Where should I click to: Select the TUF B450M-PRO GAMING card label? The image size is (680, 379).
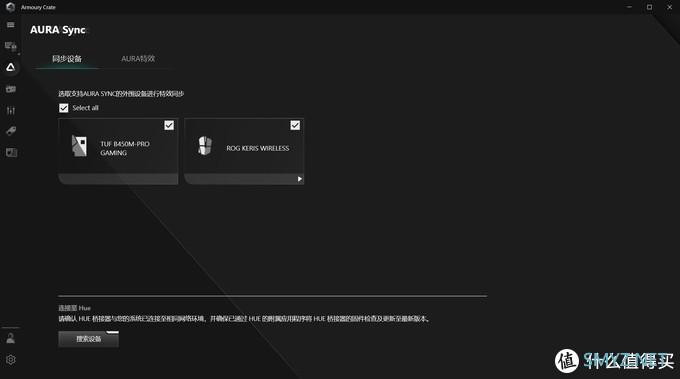pyautogui.click(x=125, y=148)
